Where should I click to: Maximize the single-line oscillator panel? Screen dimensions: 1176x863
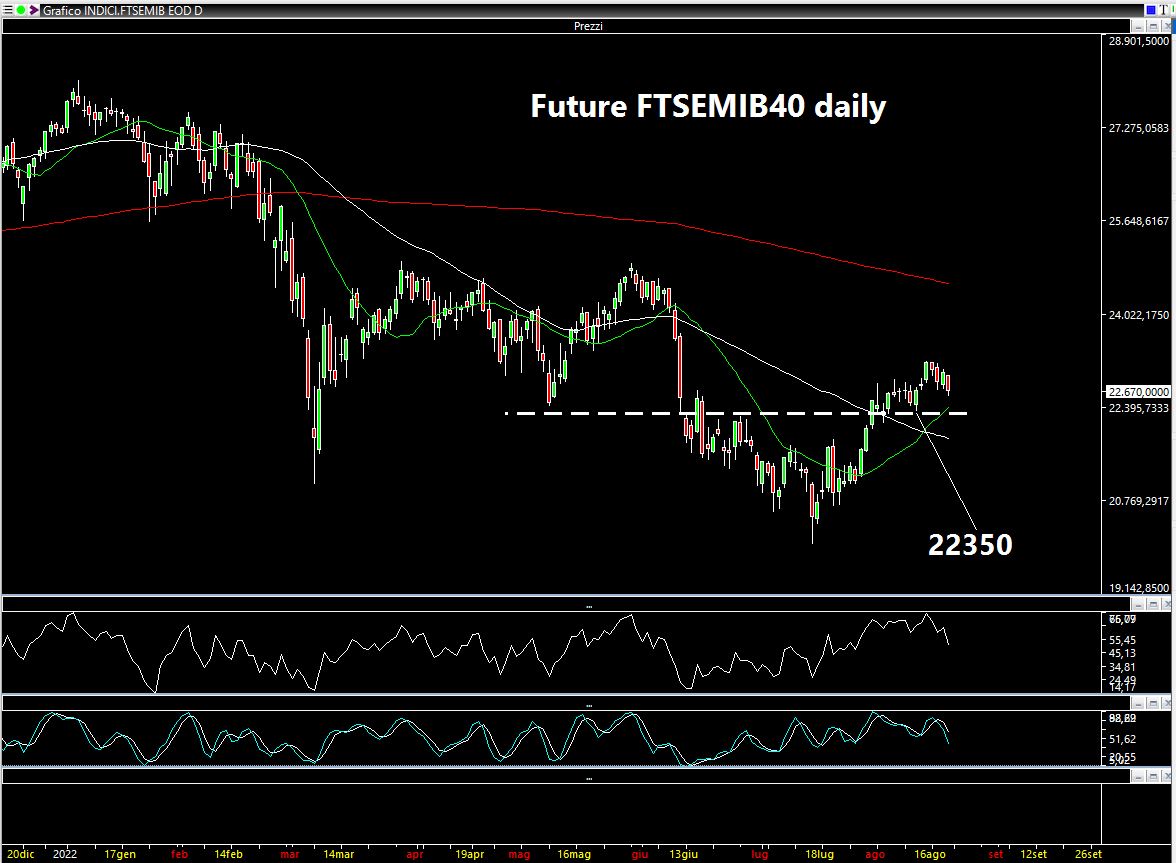pos(1154,604)
